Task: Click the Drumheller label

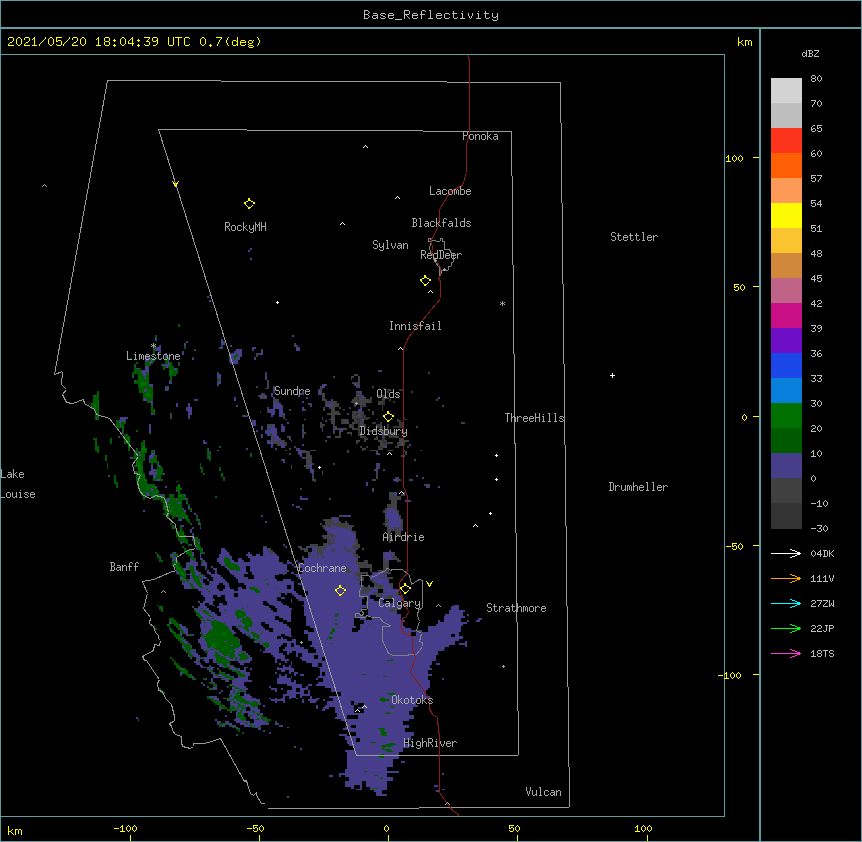Action: (638, 487)
